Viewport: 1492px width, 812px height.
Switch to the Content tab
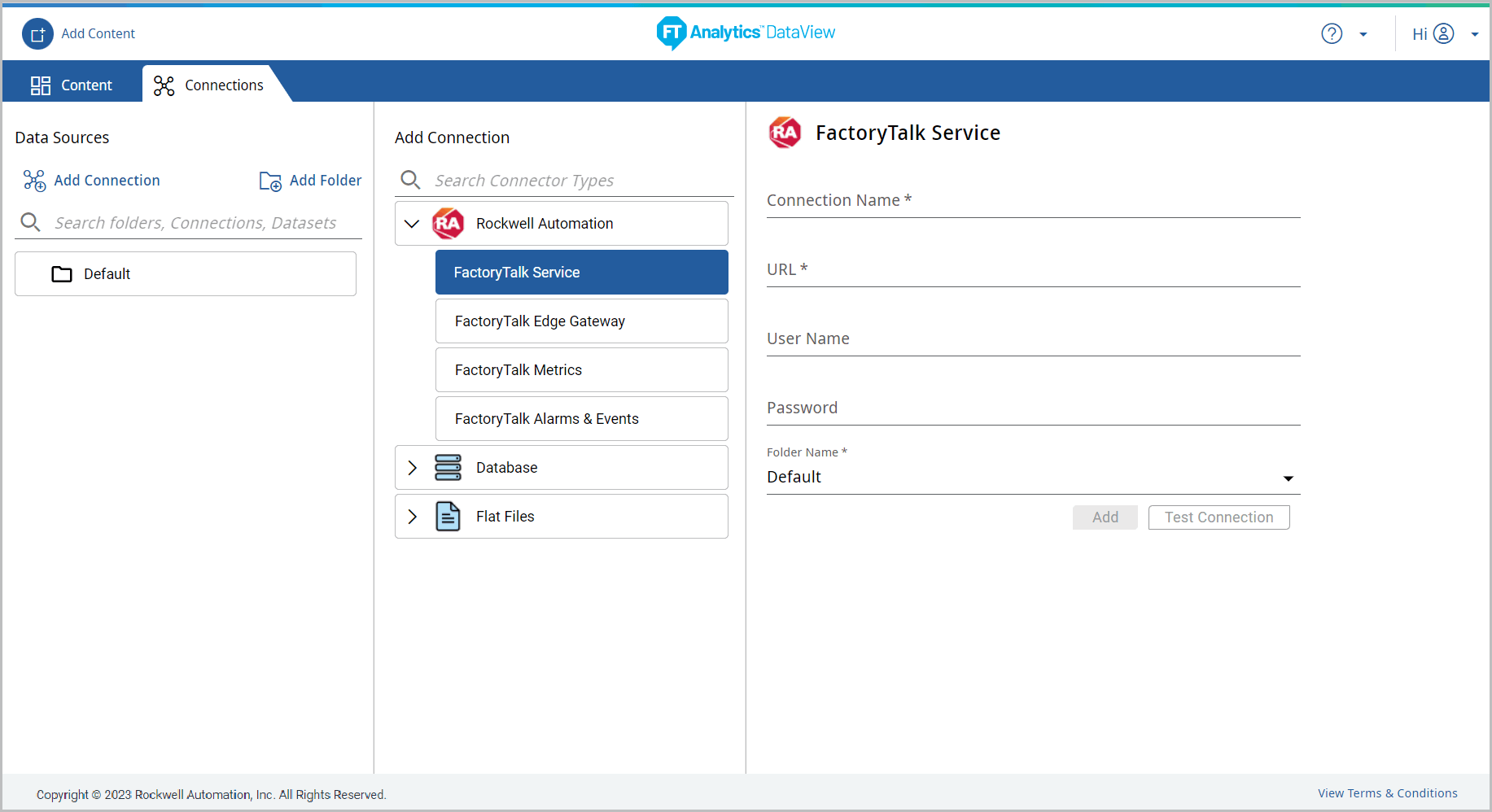click(x=72, y=85)
